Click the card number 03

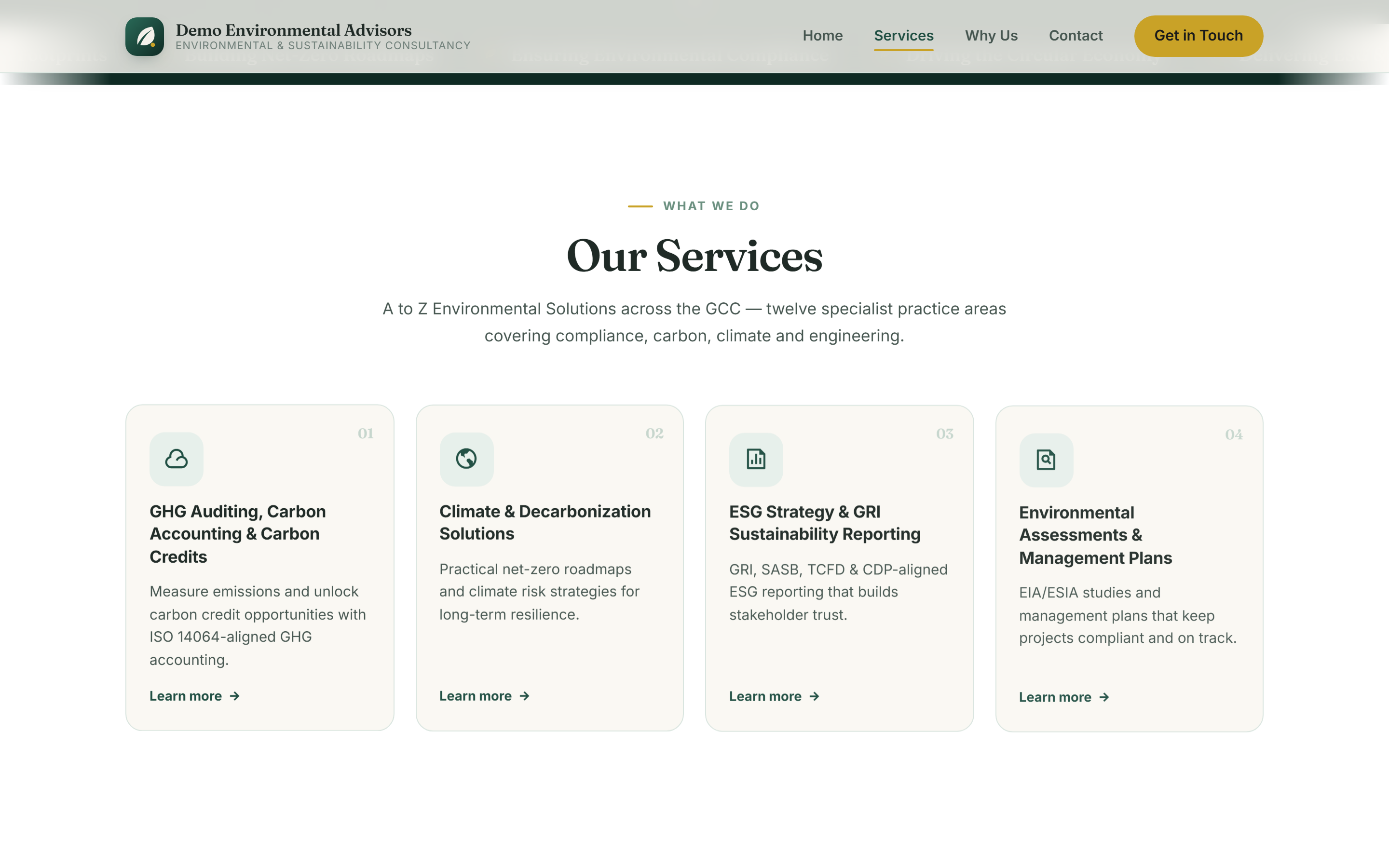(945, 434)
